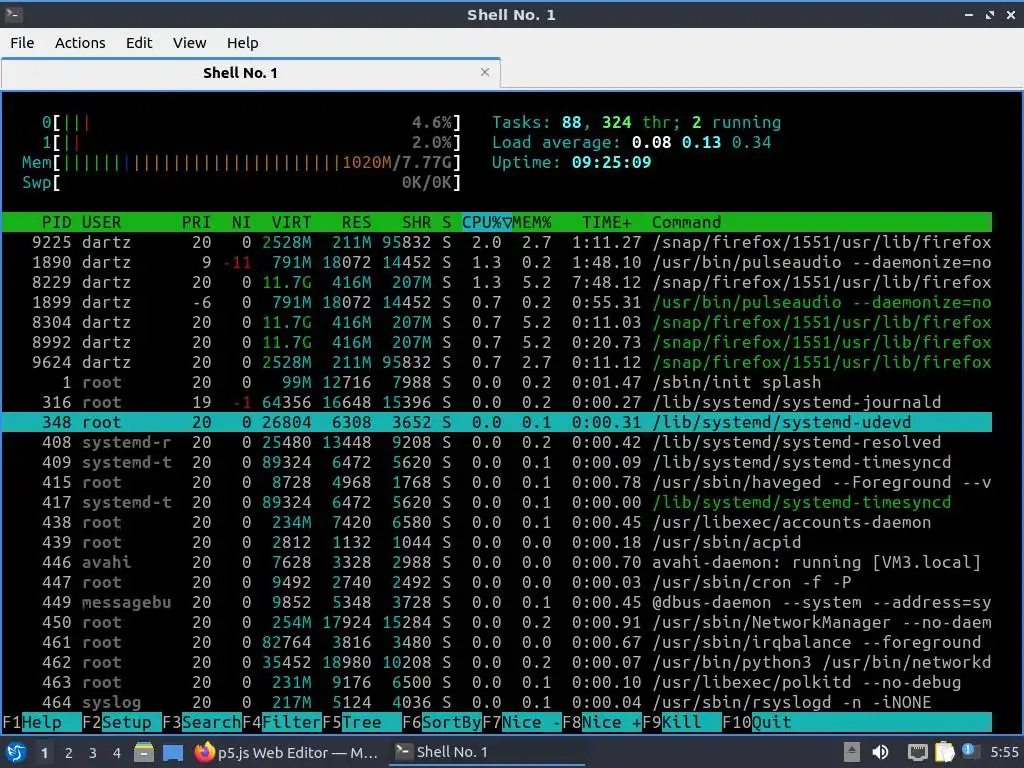Click the F2 Setup button in htop
Image resolution: width=1024 pixels, height=768 pixels.
121,722
